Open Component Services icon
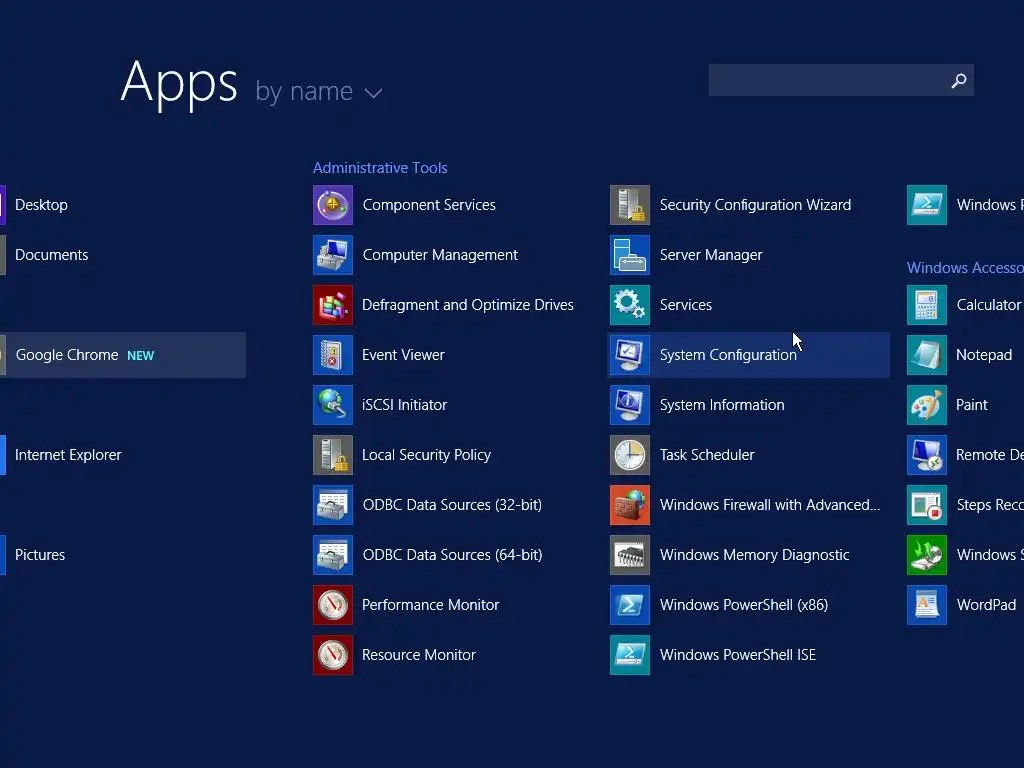 click(x=333, y=205)
